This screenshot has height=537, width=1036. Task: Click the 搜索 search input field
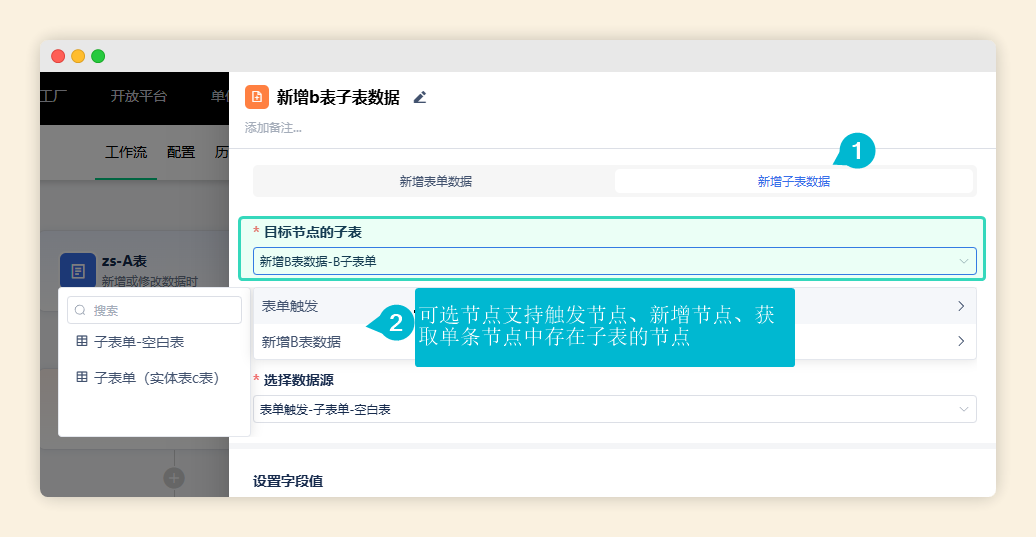154,310
